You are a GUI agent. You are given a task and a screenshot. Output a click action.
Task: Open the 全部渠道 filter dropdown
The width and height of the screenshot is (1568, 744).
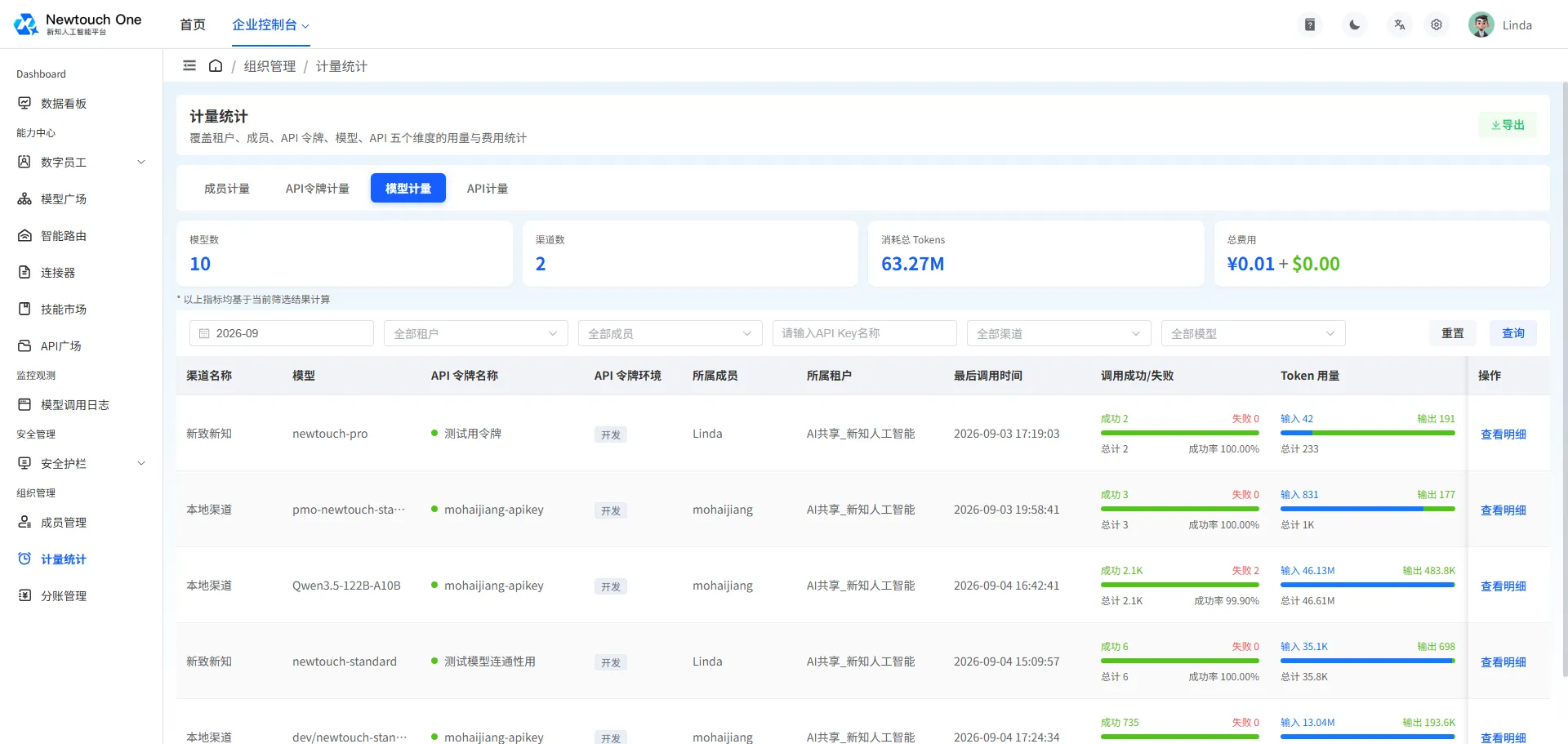(1059, 333)
